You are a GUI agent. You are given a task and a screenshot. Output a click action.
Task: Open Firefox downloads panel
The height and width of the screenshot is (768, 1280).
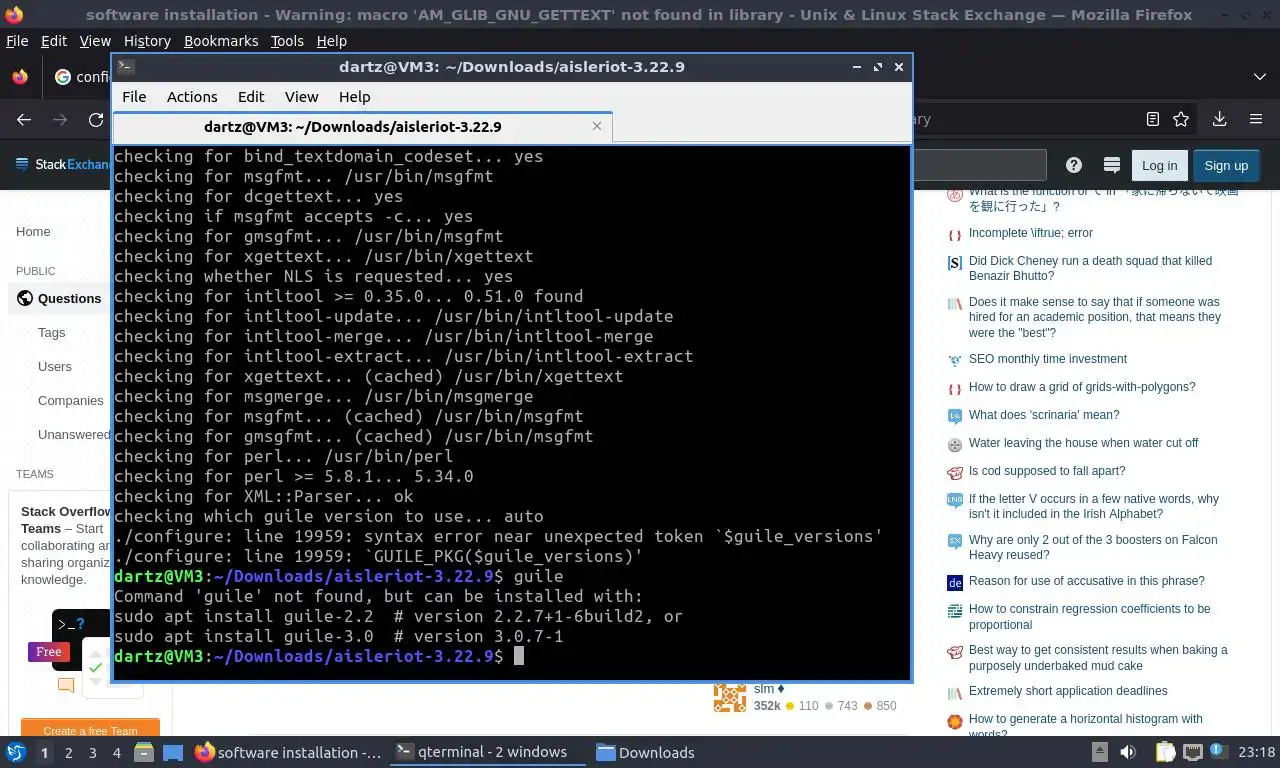point(1219,119)
